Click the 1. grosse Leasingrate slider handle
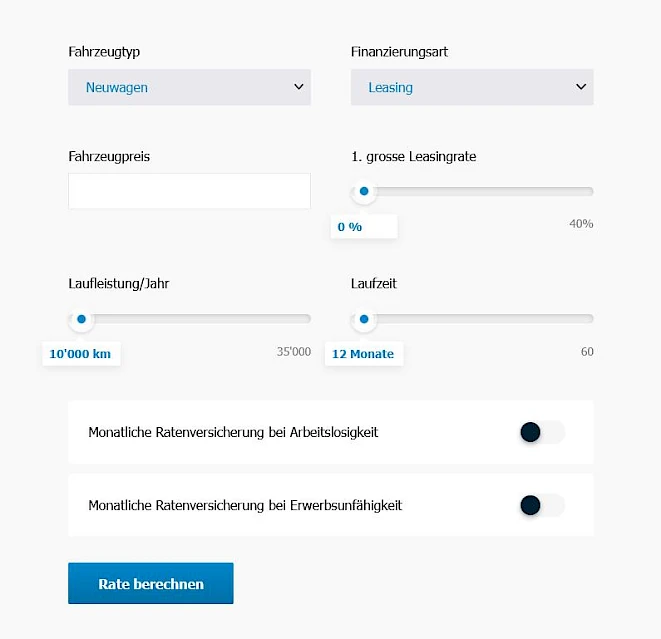Viewport: 661px width, 639px height. pos(364,191)
